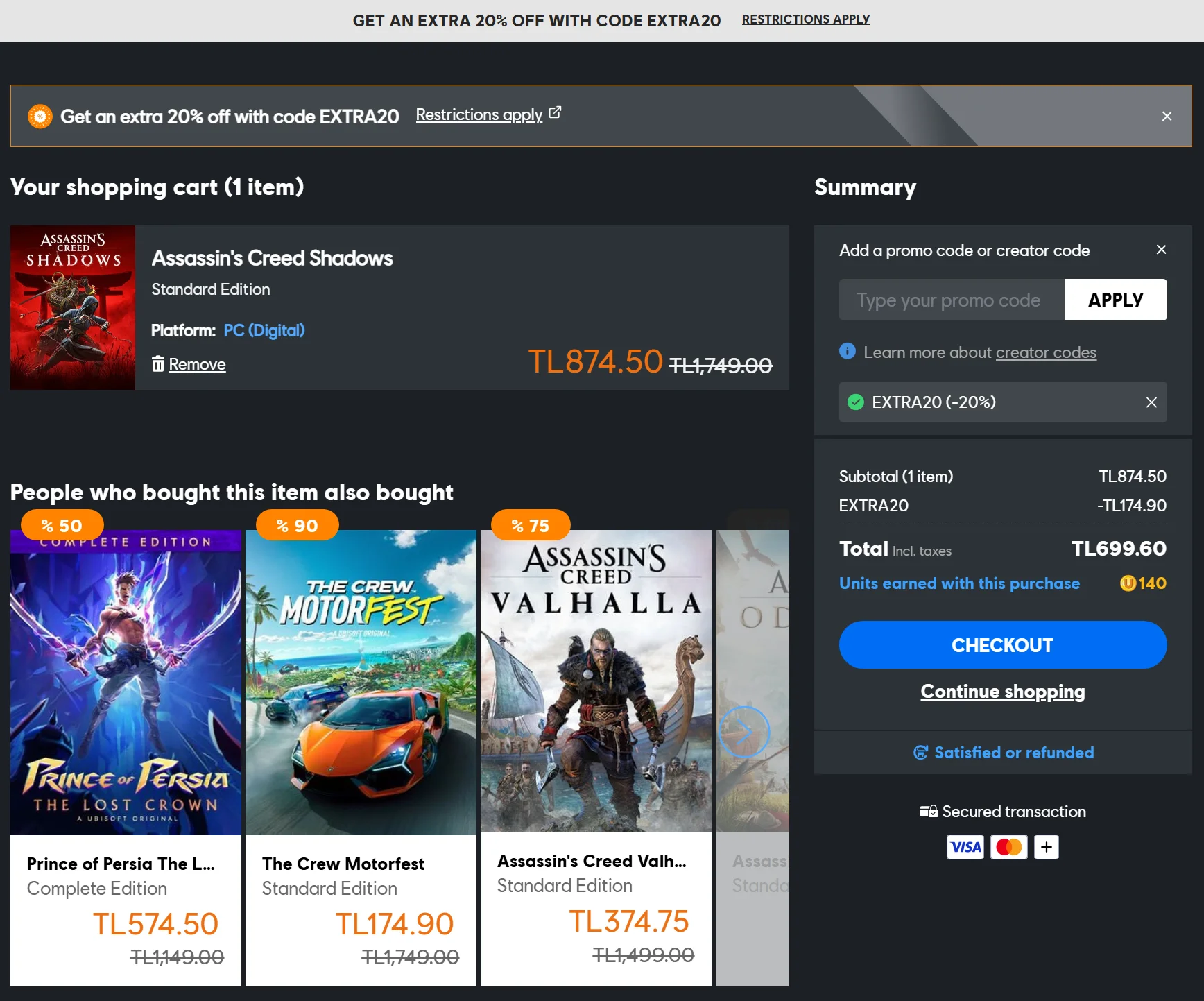
Task: Open top bar RESTRICTIONS APPLY link
Action: (x=806, y=19)
